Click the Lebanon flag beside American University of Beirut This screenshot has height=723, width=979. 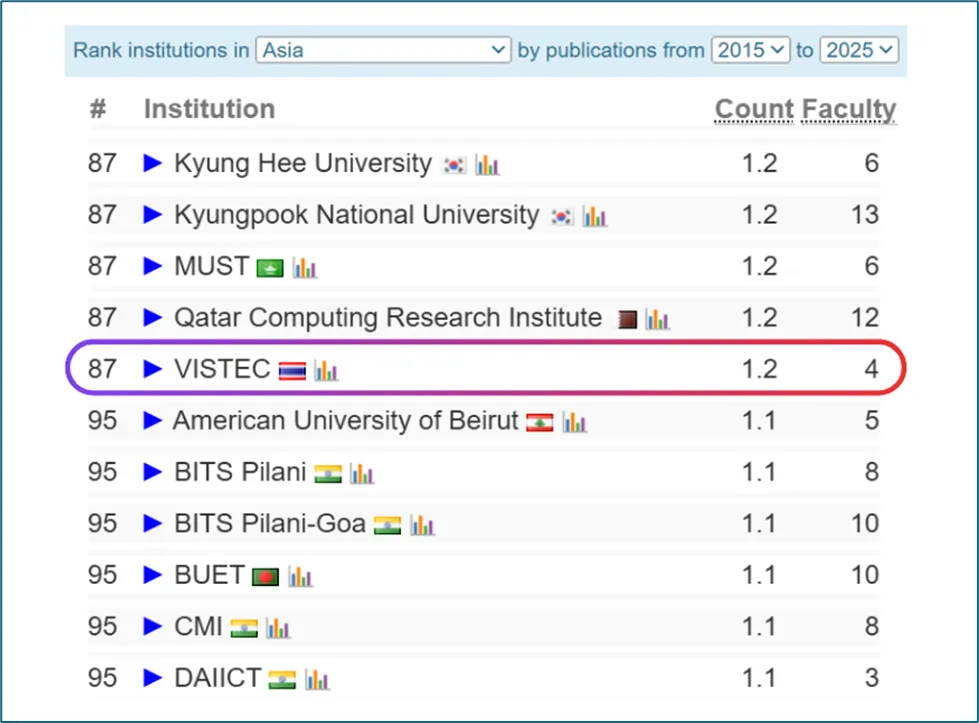tap(539, 423)
